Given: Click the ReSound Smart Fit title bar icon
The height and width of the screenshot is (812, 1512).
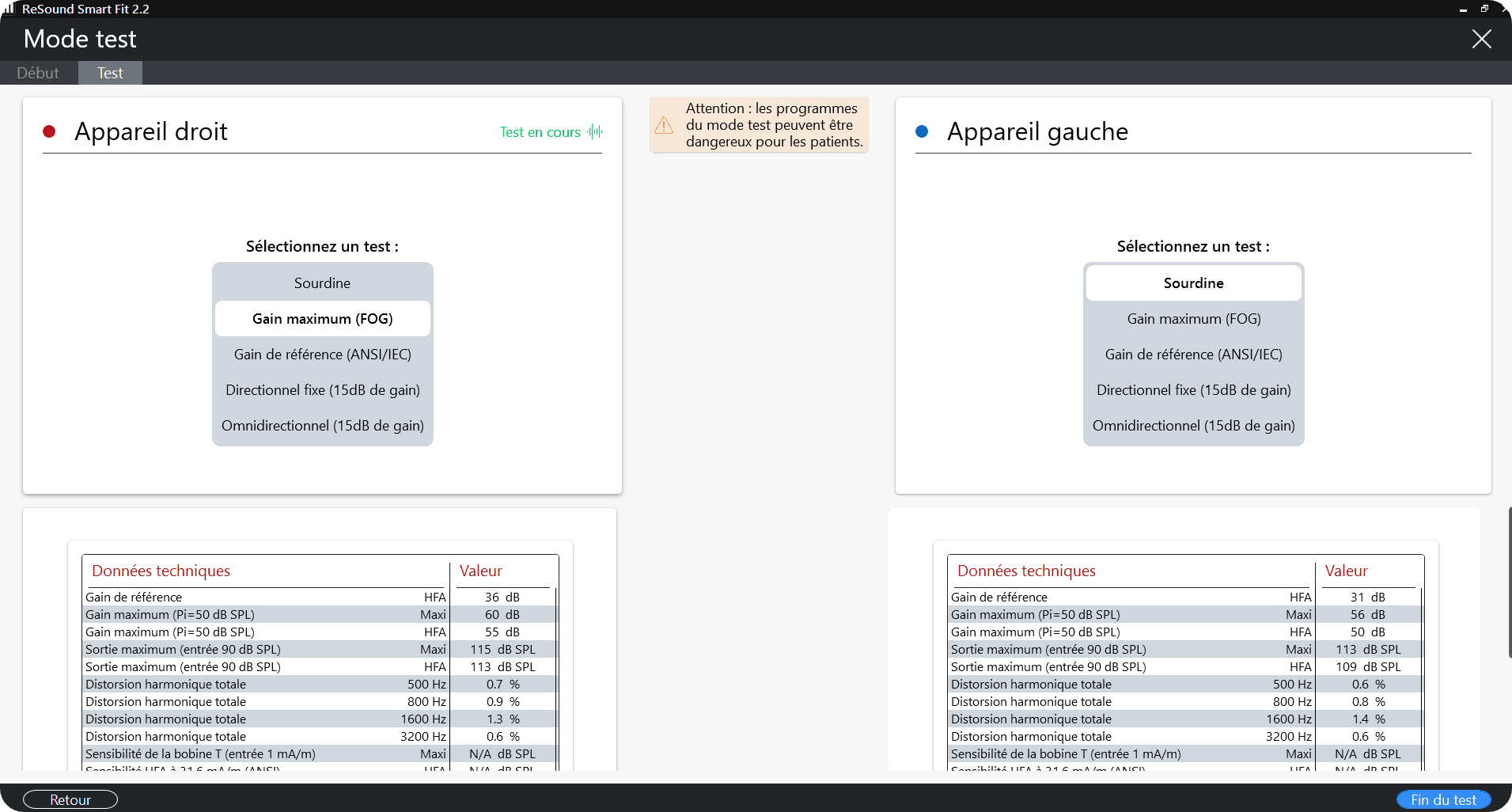Looking at the screenshot, I should click(9, 9).
